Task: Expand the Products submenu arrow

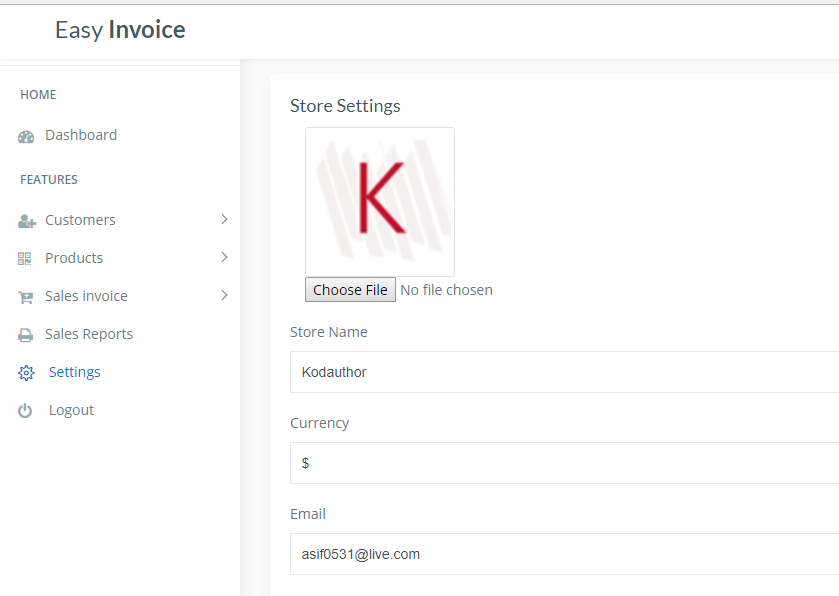Action: (x=224, y=258)
